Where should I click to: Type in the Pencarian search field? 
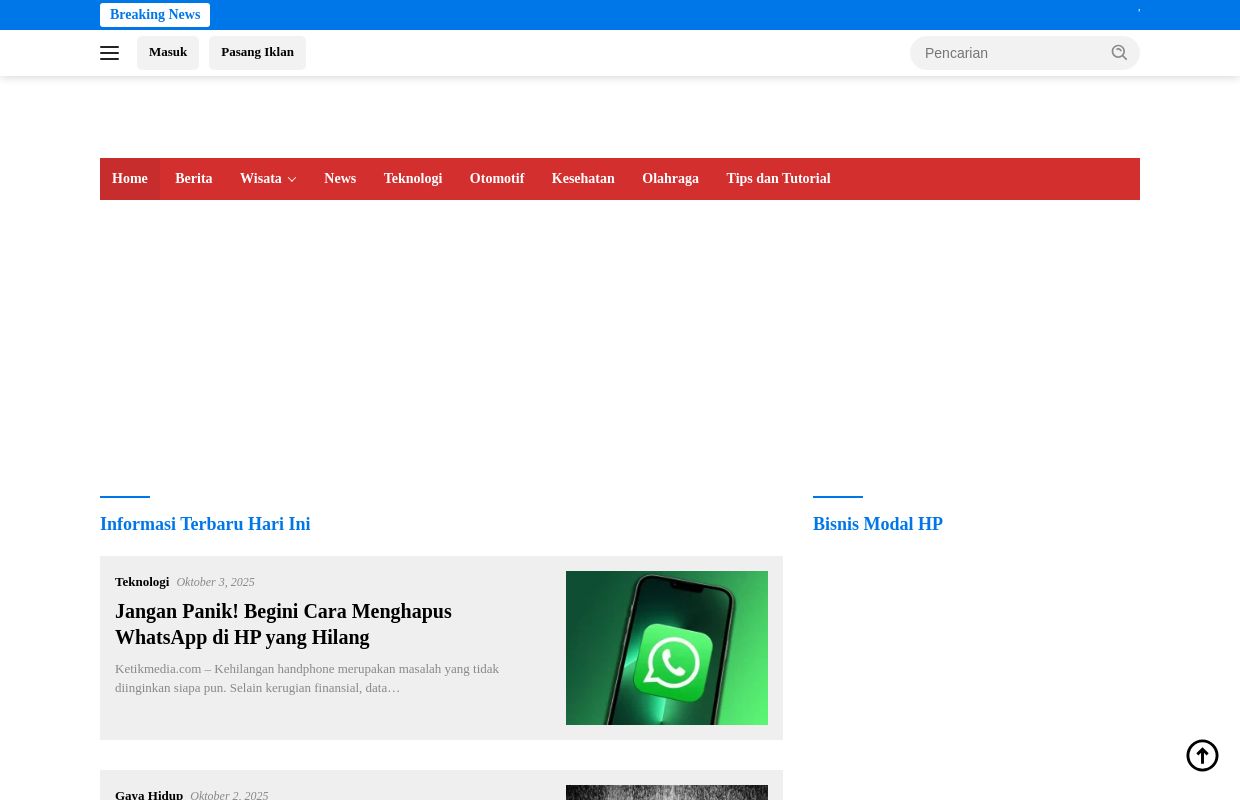point(1008,53)
